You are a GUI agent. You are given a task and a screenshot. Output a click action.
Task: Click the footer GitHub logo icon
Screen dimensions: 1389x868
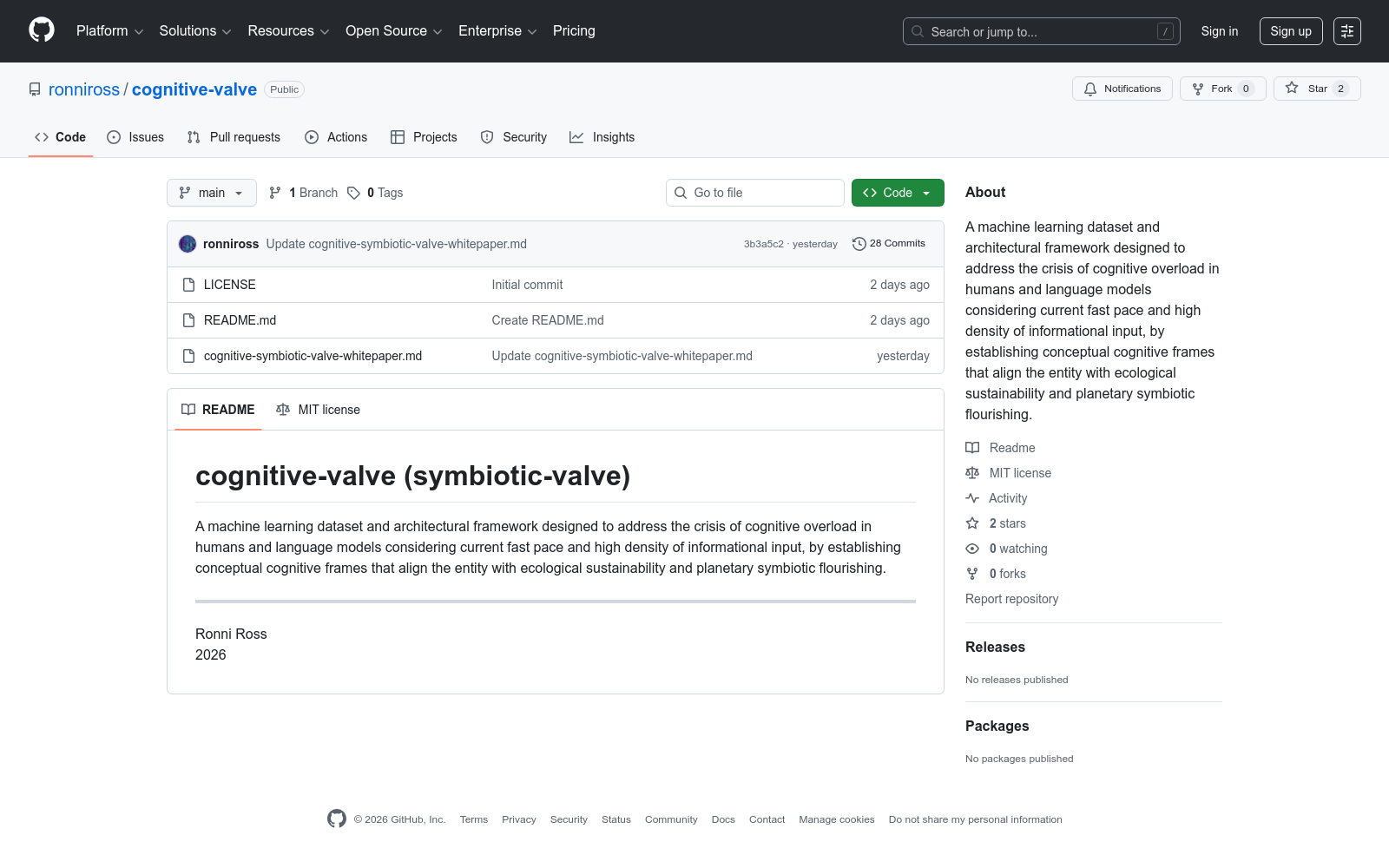click(337, 819)
